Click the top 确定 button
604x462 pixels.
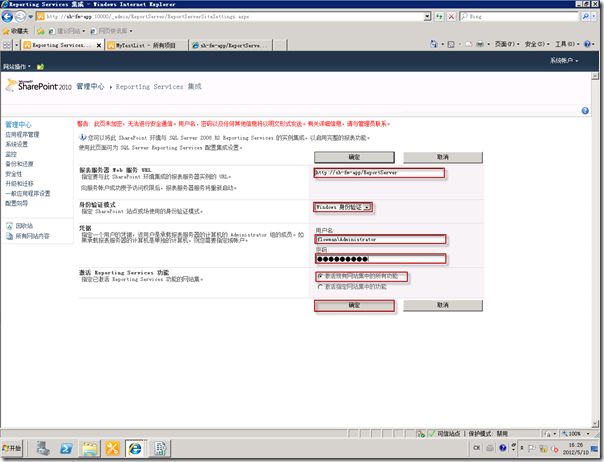(x=354, y=157)
